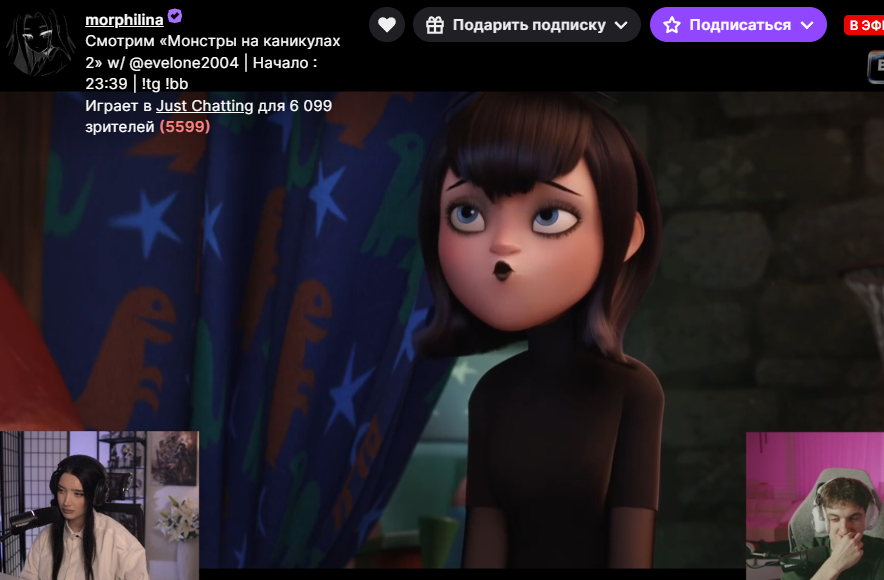Open the Just Chatting category link
The width and height of the screenshot is (884, 580).
tap(205, 106)
